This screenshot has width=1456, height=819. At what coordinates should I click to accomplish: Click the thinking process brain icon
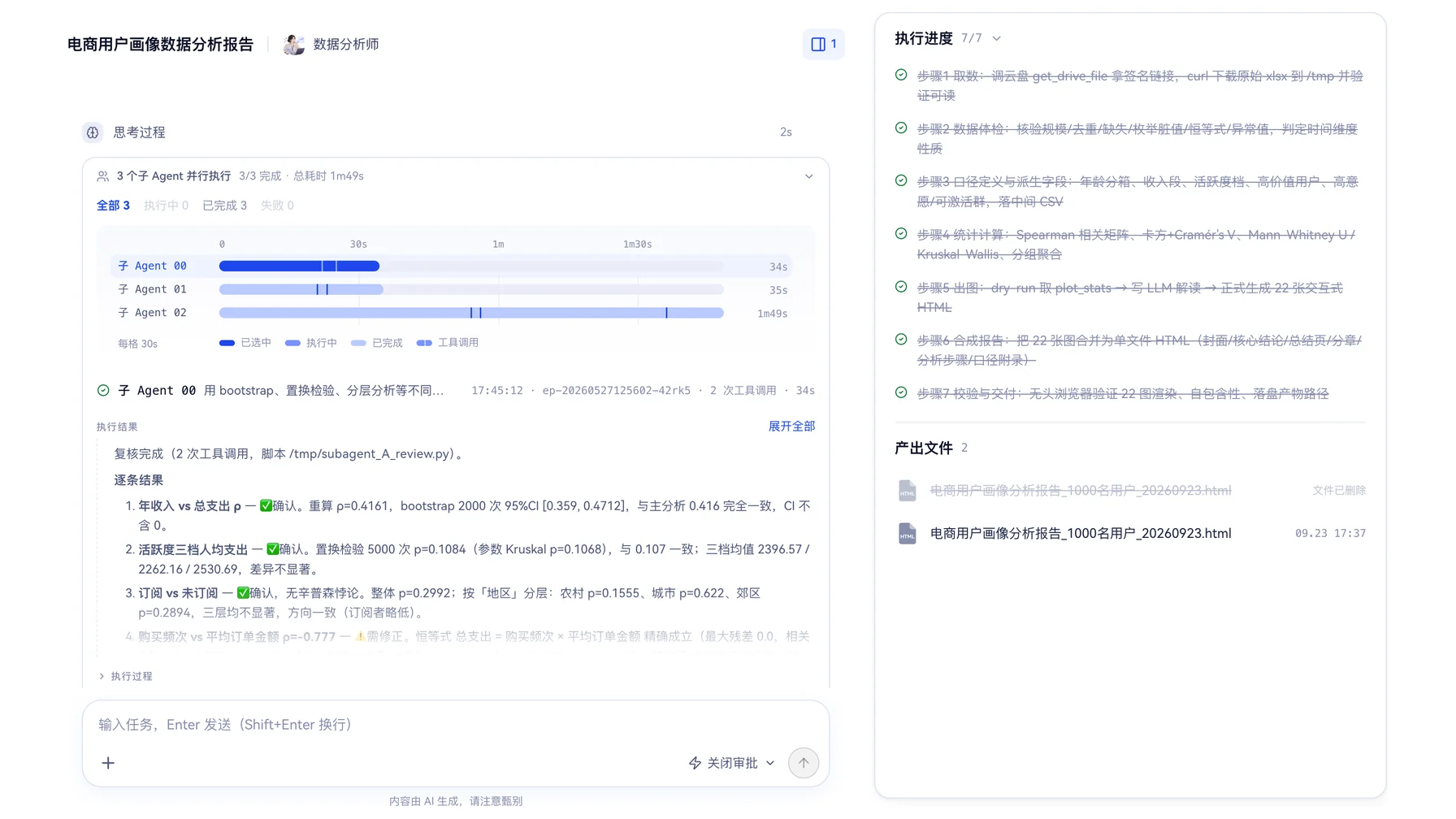93,132
